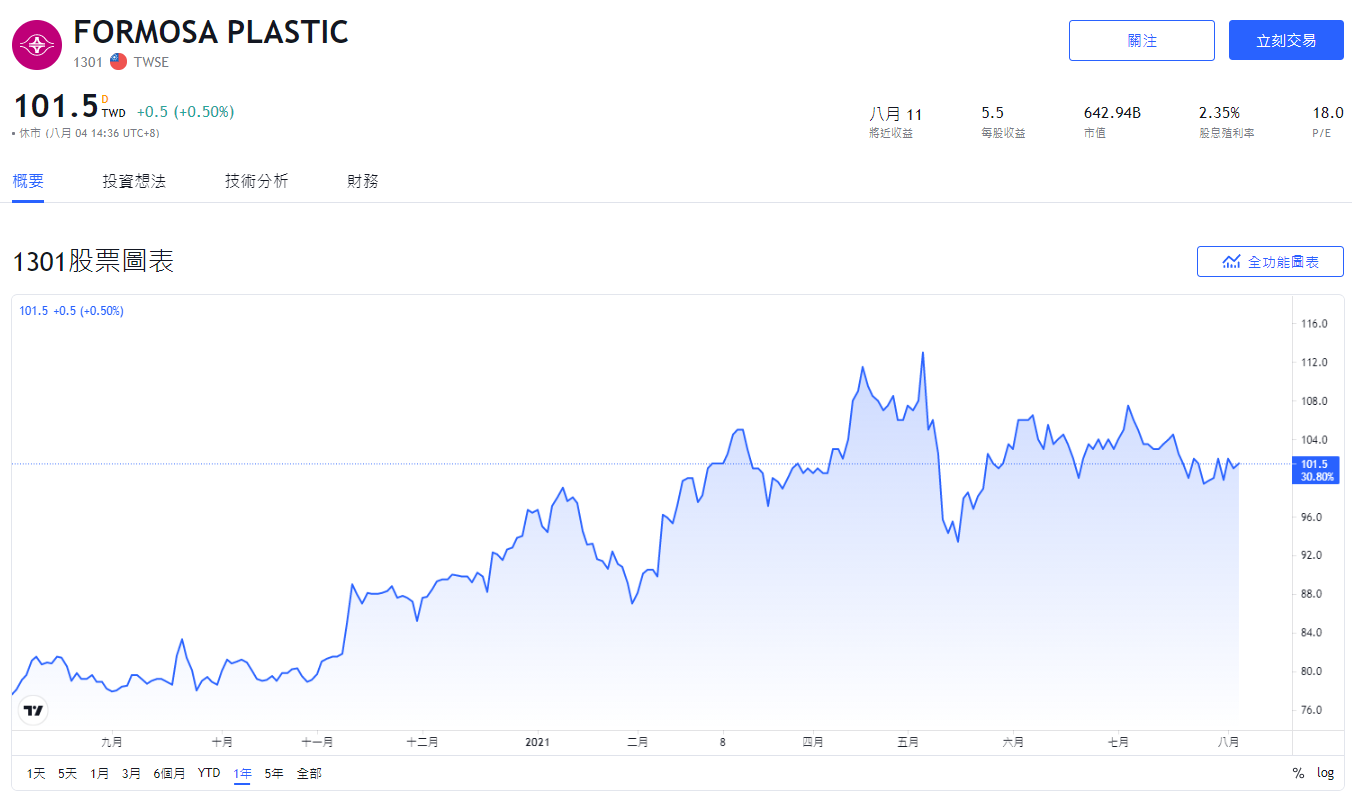
Task: Select the 1天 time range
Action: [x=36, y=773]
